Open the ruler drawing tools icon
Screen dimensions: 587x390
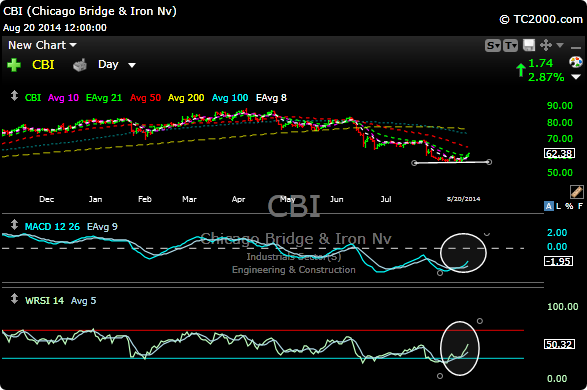577,192
